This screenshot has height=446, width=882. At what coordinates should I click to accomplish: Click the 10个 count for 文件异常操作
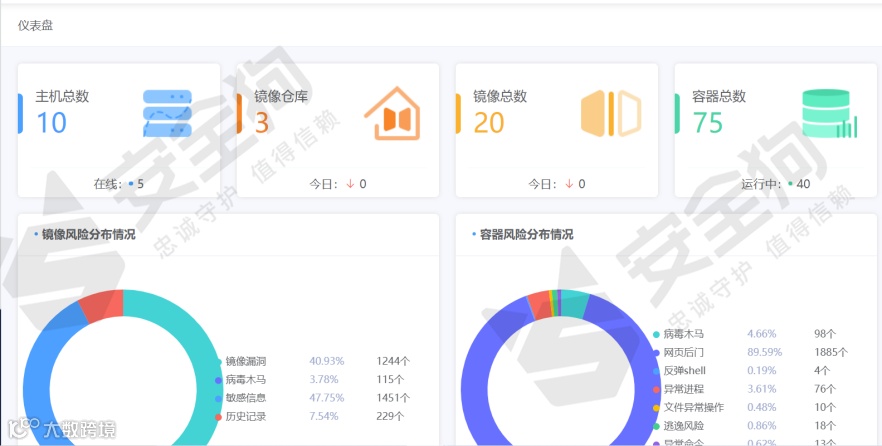tap(825, 407)
